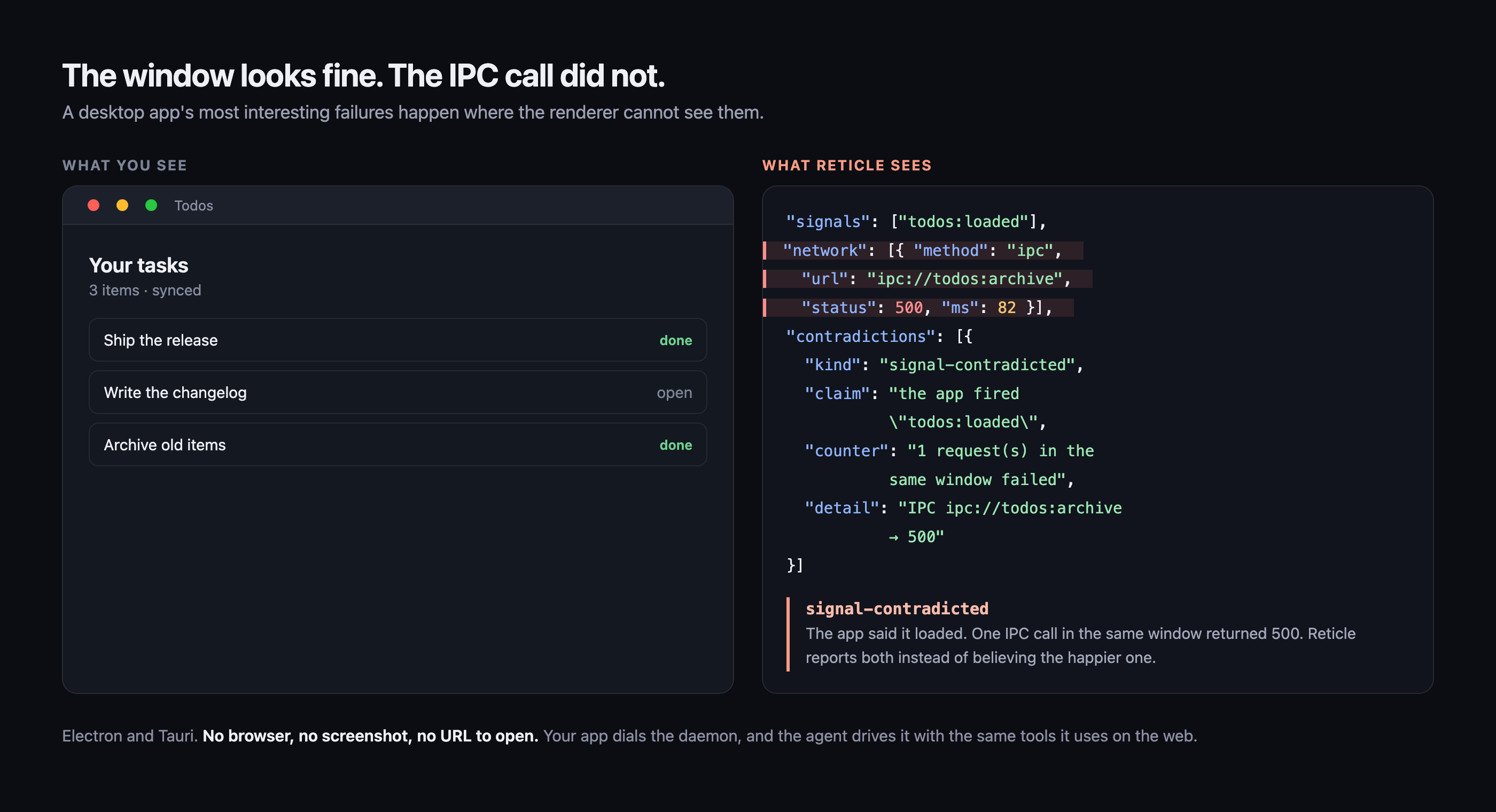Click the subtitle about desktop app failures

413,112
